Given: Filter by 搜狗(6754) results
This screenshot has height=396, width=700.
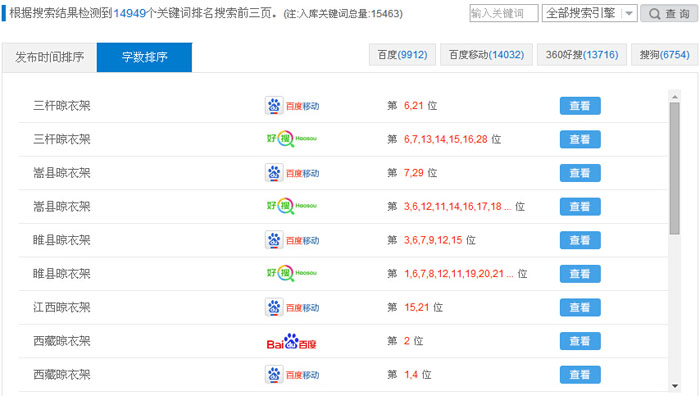Looking at the screenshot, I should click(664, 55).
